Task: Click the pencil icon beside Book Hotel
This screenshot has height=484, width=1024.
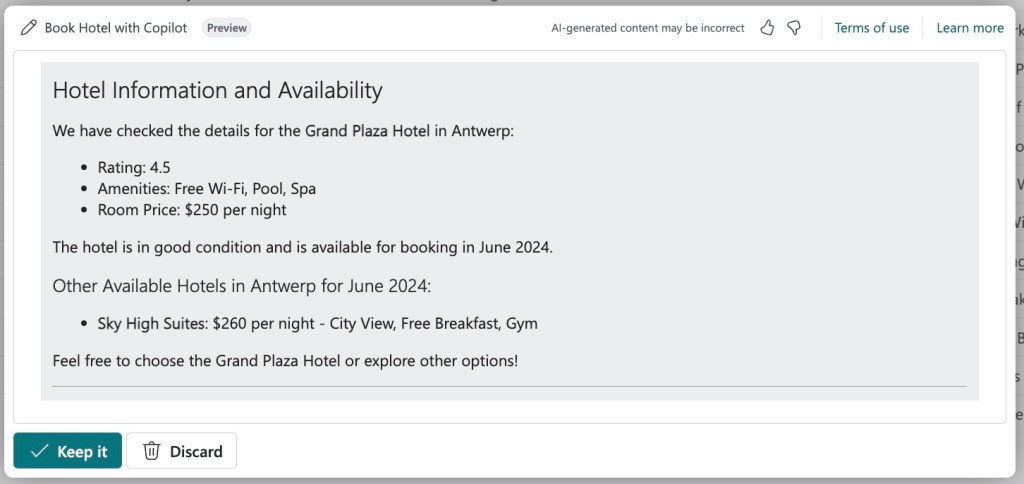Action: [29, 28]
